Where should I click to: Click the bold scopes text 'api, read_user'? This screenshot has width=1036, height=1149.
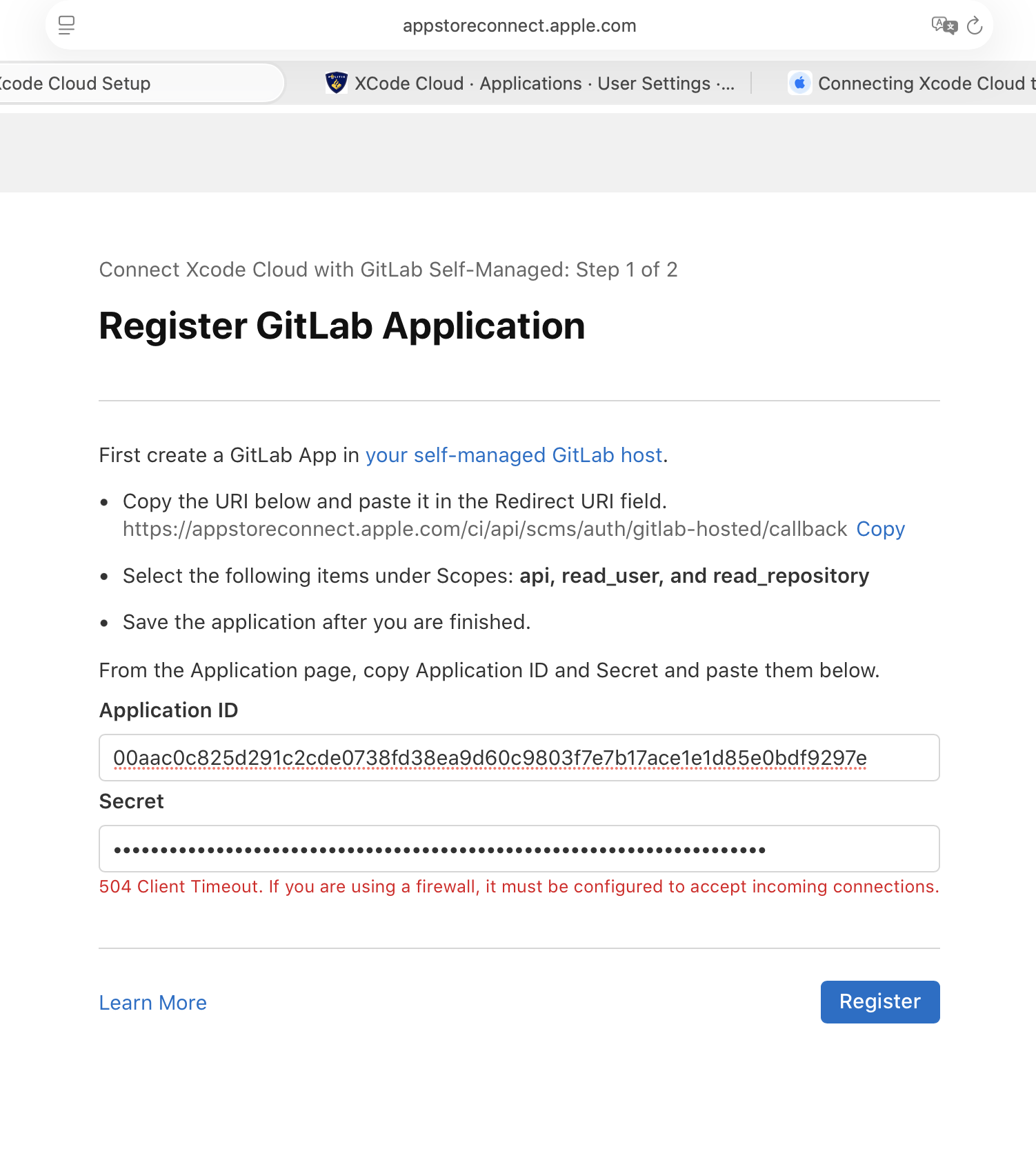[x=591, y=576]
